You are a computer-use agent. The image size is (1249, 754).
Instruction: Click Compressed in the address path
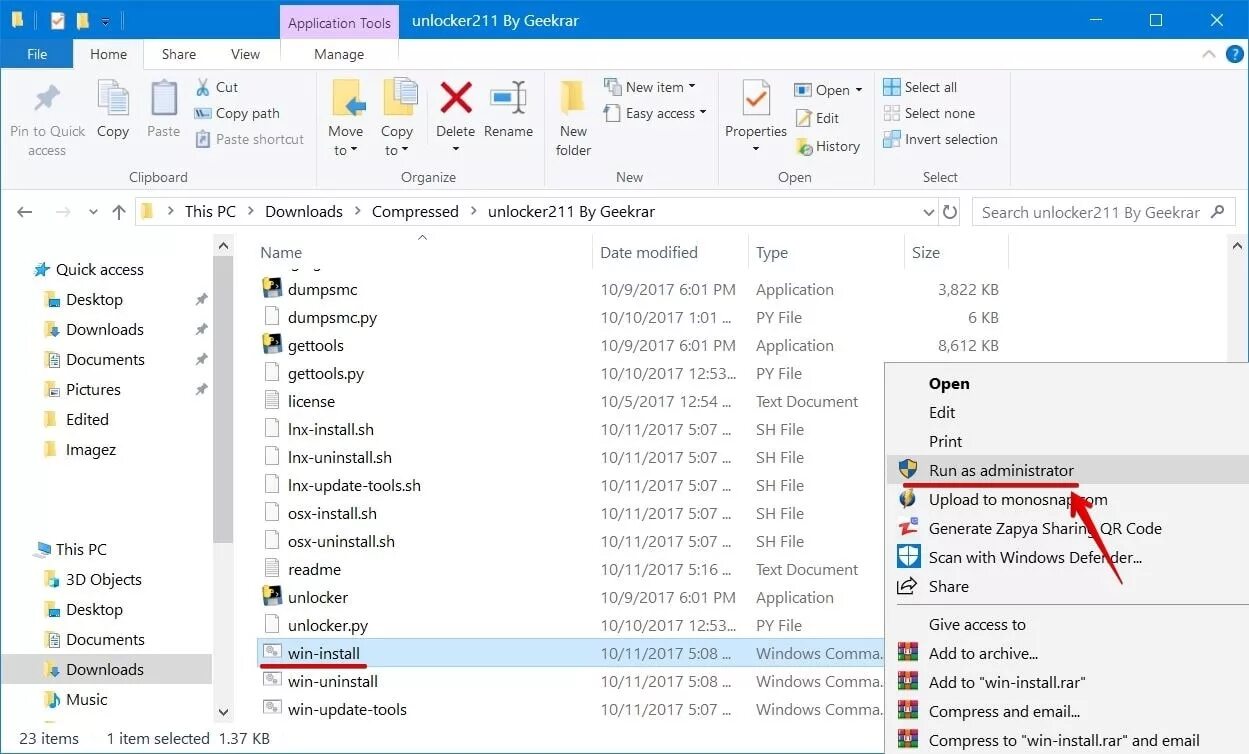point(415,212)
